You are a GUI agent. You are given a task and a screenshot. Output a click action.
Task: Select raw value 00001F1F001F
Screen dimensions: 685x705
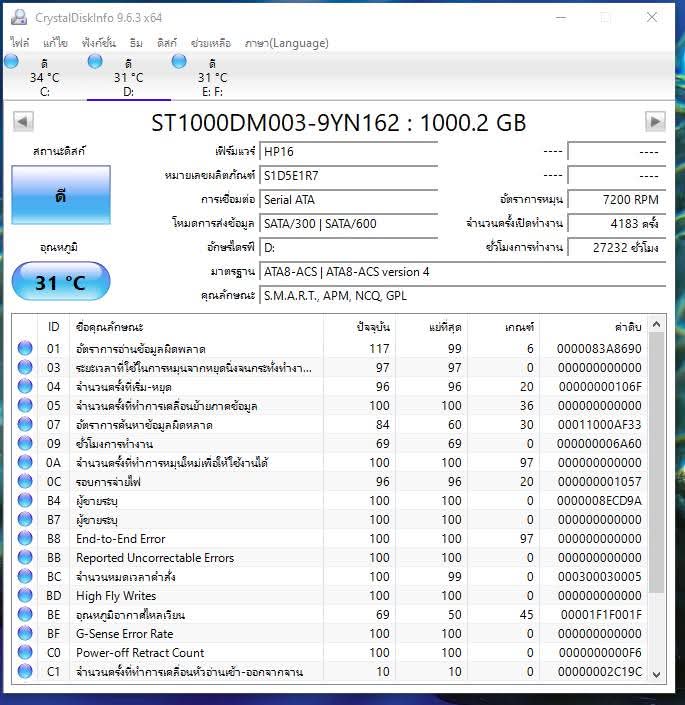tap(601, 615)
